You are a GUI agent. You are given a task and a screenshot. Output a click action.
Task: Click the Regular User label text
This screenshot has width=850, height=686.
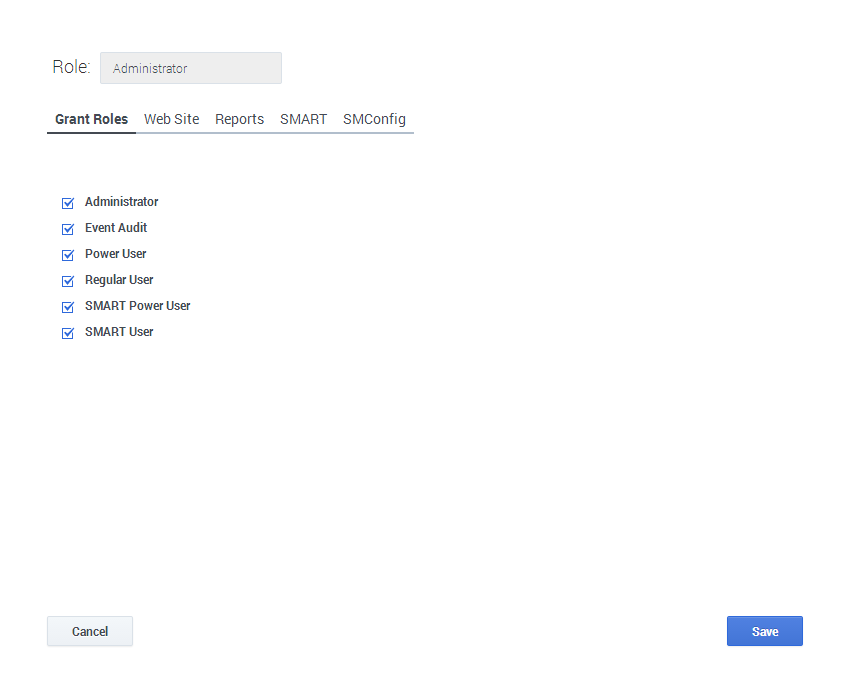tap(119, 280)
